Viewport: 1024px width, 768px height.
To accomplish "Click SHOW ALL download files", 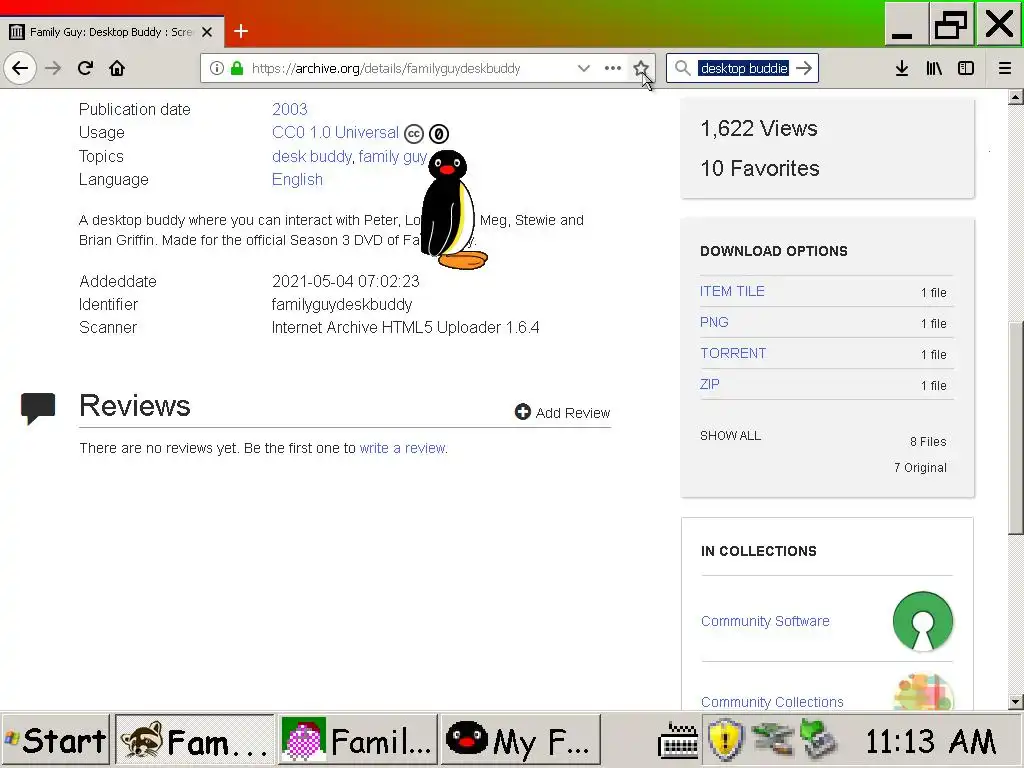I will pos(730,436).
